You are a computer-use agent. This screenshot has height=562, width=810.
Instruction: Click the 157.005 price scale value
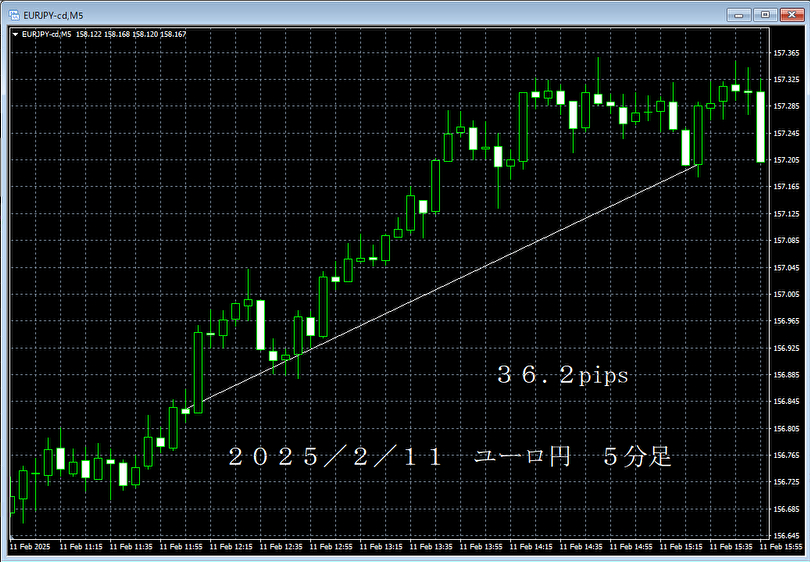click(786, 294)
